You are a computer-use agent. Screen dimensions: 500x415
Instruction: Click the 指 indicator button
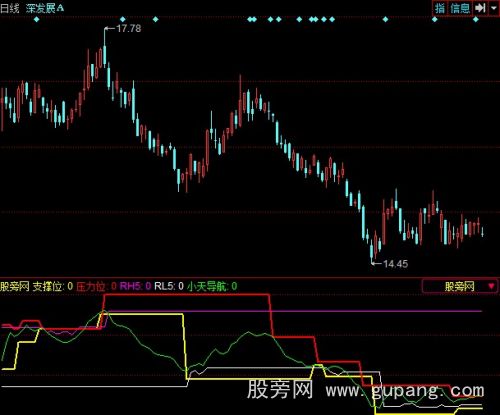coord(440,8)
